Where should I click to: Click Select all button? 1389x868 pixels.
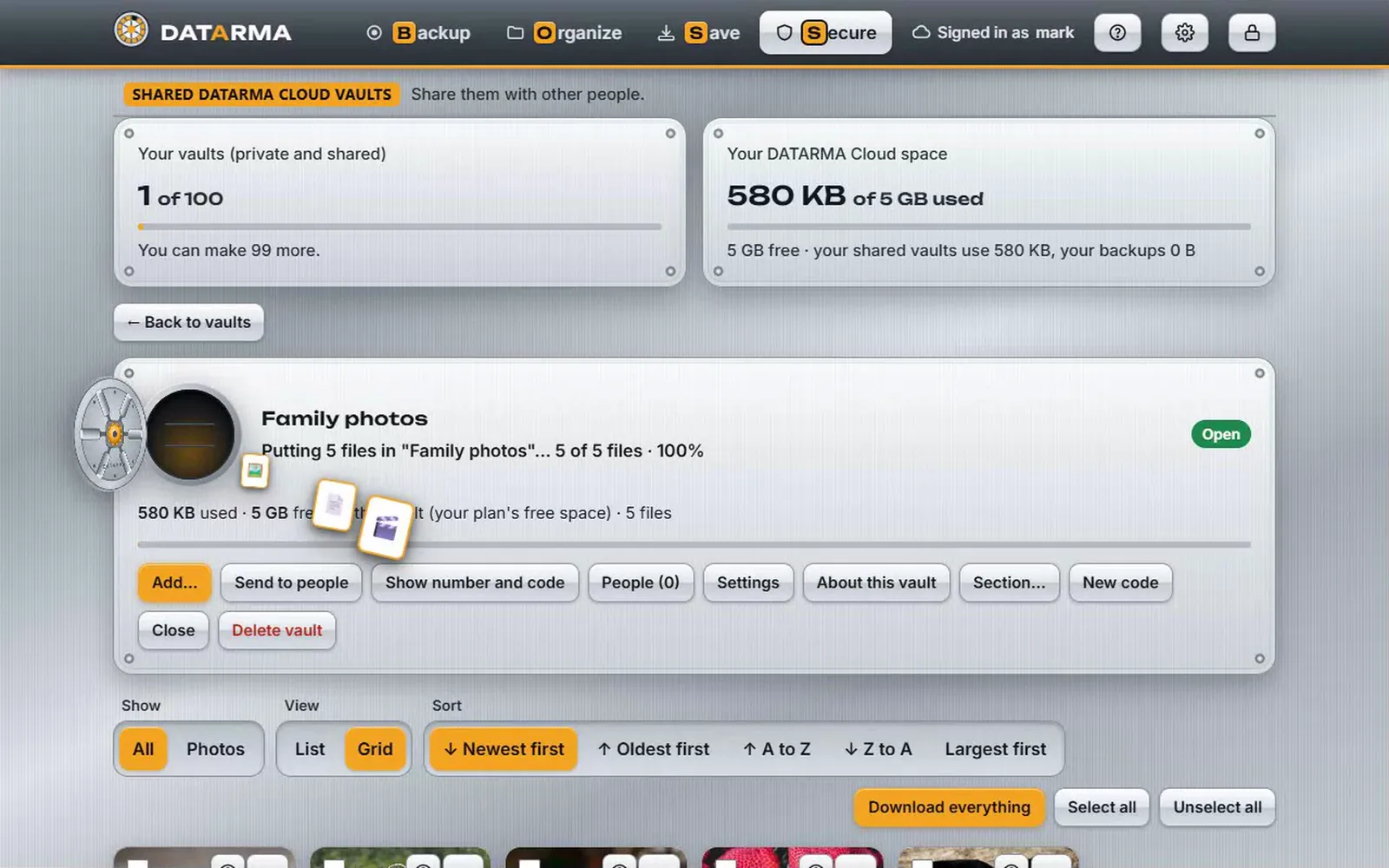(x=1102, y=807)
